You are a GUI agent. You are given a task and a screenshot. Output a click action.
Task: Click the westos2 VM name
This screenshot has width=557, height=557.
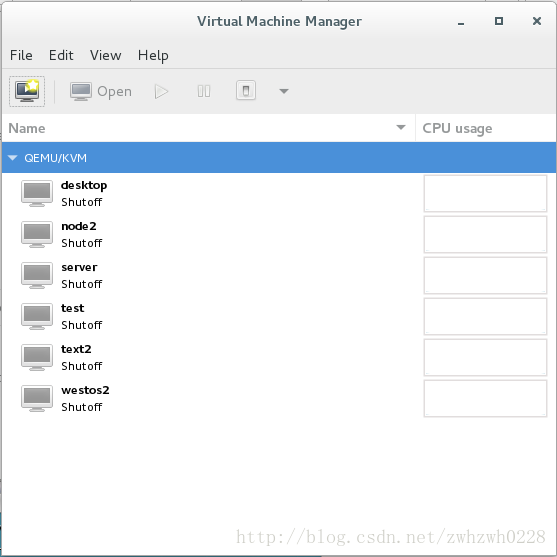[85, 390]
